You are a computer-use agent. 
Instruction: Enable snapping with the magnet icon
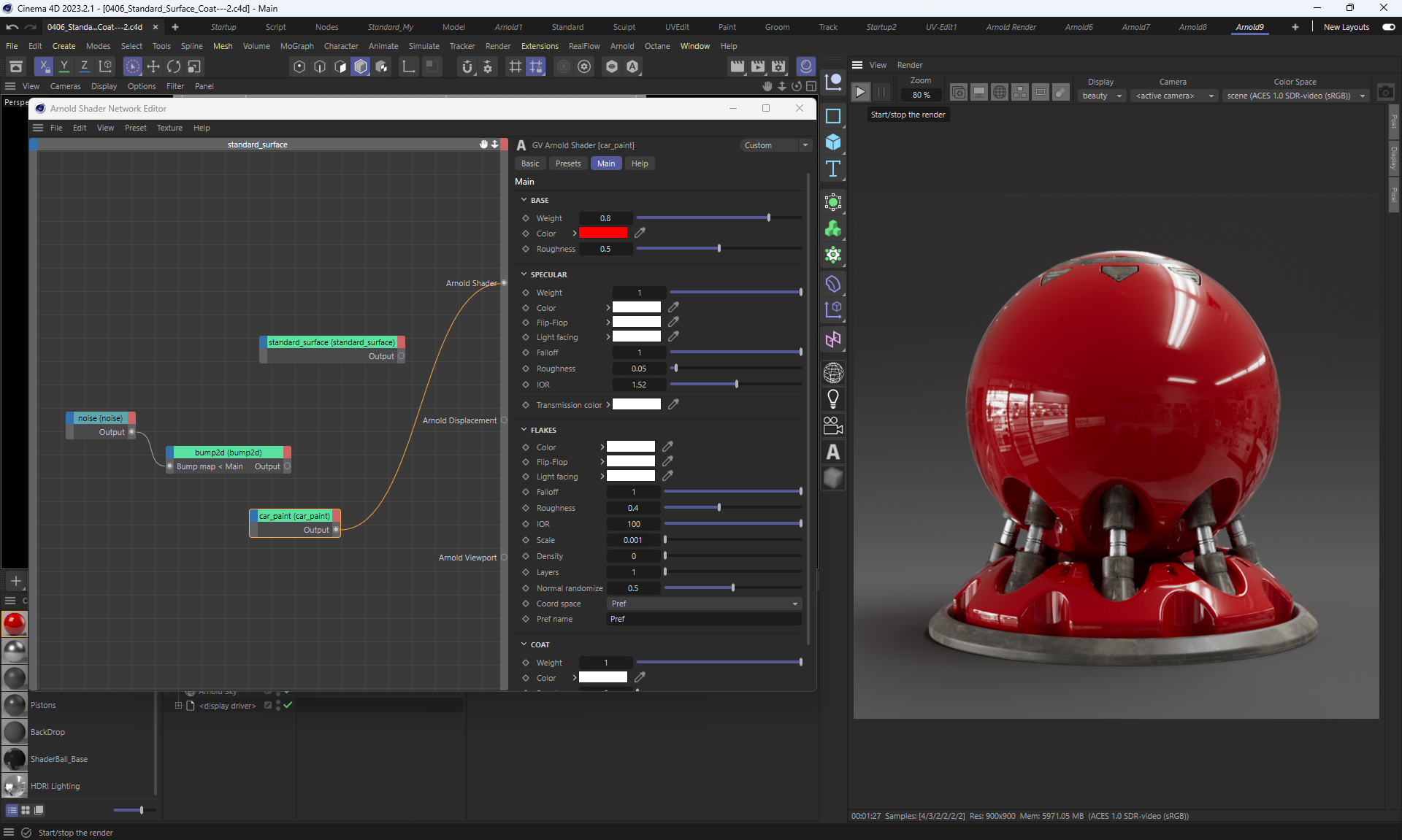coord(467,66)
